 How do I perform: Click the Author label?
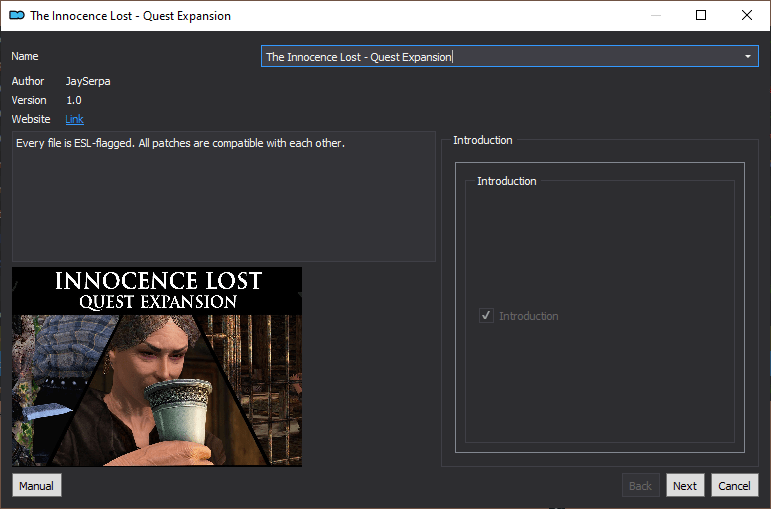tap(28, 81)
